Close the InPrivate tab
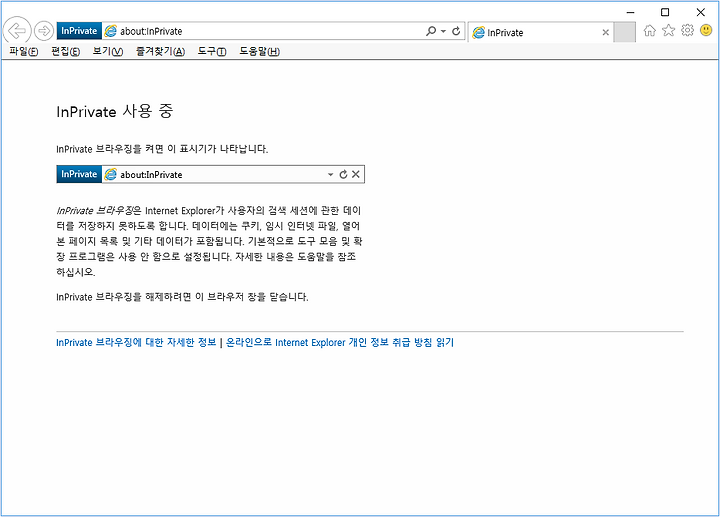Image resolution: width=720 pixels, height=517 pixels. tap(606, 32)
